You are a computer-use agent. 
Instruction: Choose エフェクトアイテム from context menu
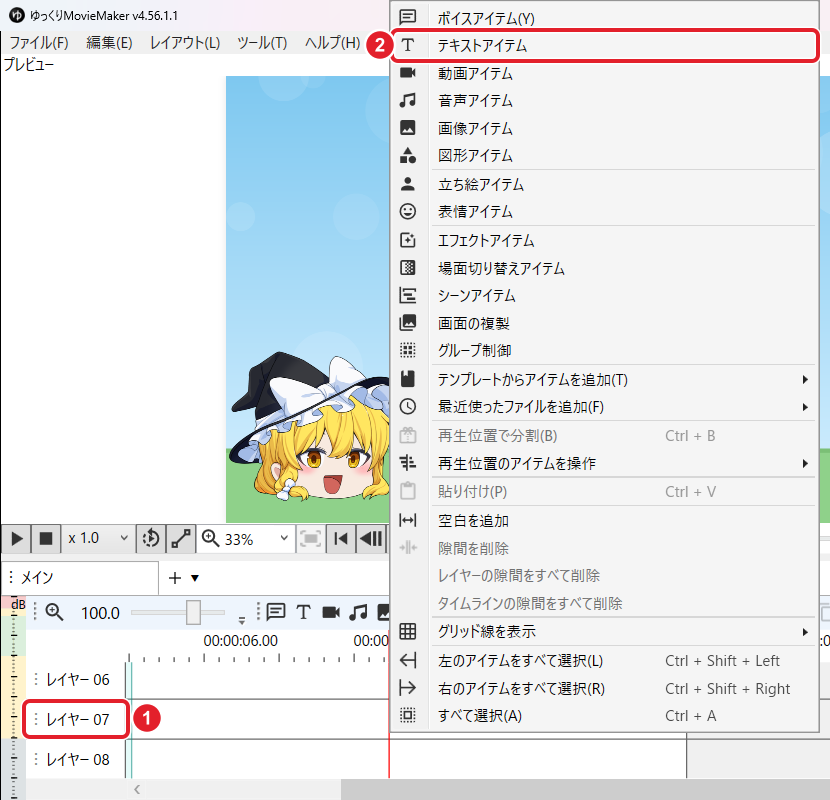(604, 240)
